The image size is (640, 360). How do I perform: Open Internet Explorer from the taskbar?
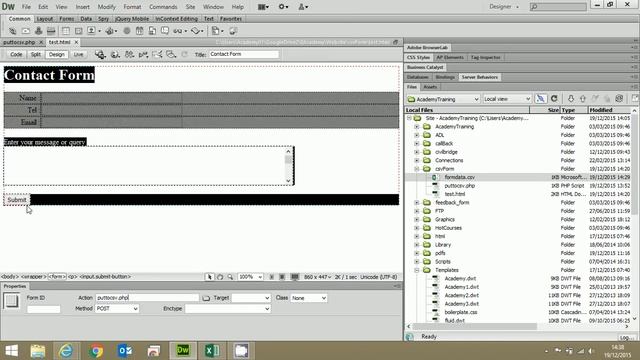[x=67, y=351]
